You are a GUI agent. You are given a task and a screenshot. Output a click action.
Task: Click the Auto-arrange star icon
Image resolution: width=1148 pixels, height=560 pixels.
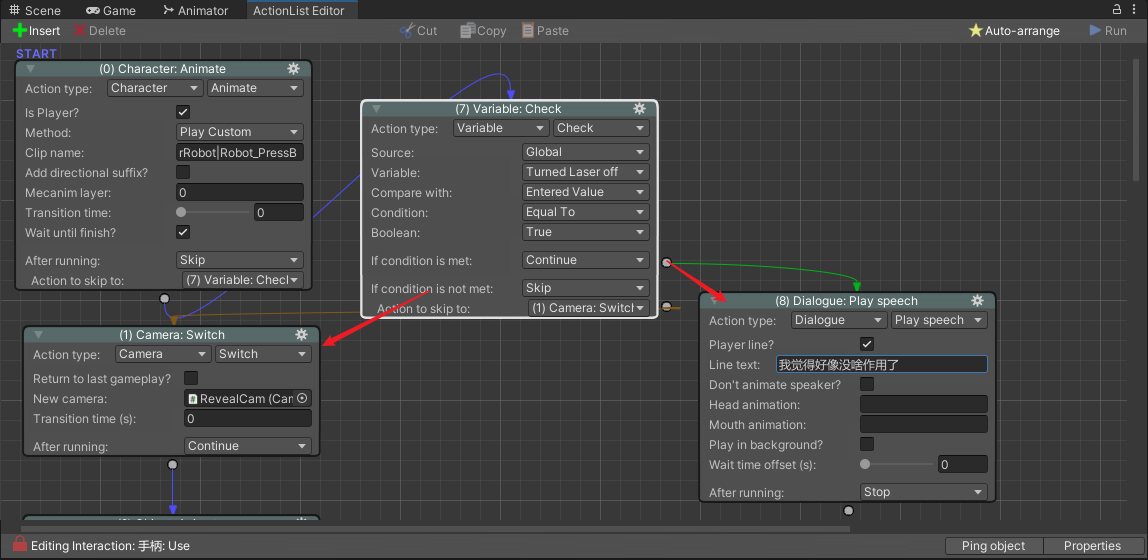pos(976,31)
